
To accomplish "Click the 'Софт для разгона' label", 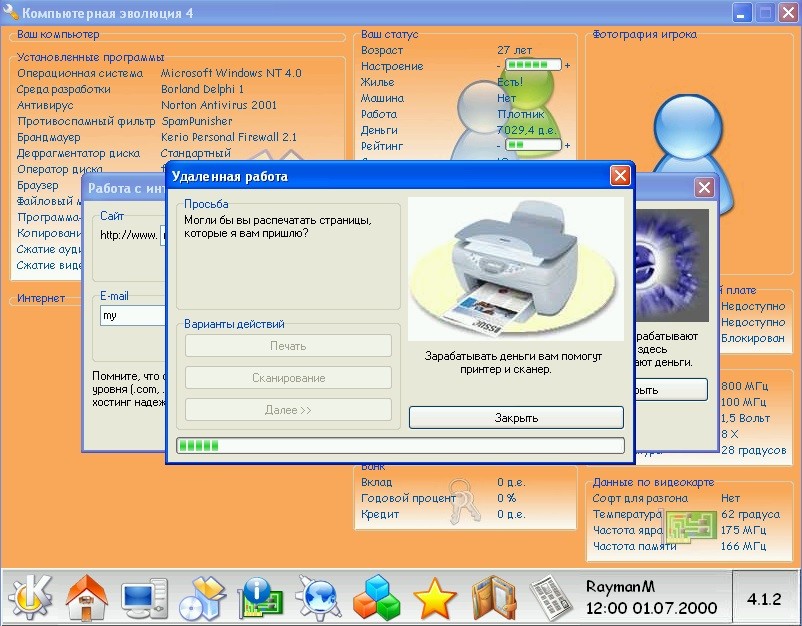I will [x=640, y=498].
